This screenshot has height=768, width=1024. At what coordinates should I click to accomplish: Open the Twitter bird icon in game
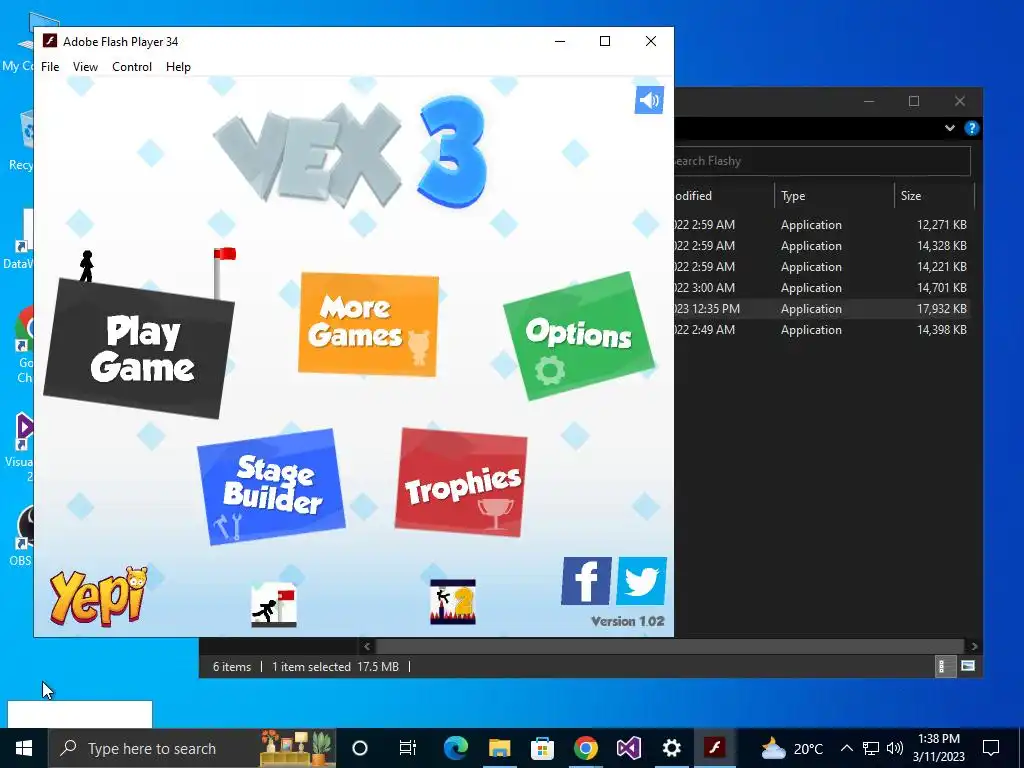click(641, 581)
